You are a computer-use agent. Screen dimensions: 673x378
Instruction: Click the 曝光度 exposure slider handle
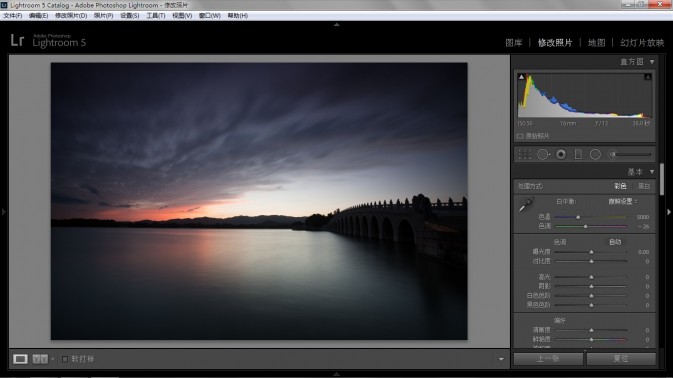(x=591, y=252)
